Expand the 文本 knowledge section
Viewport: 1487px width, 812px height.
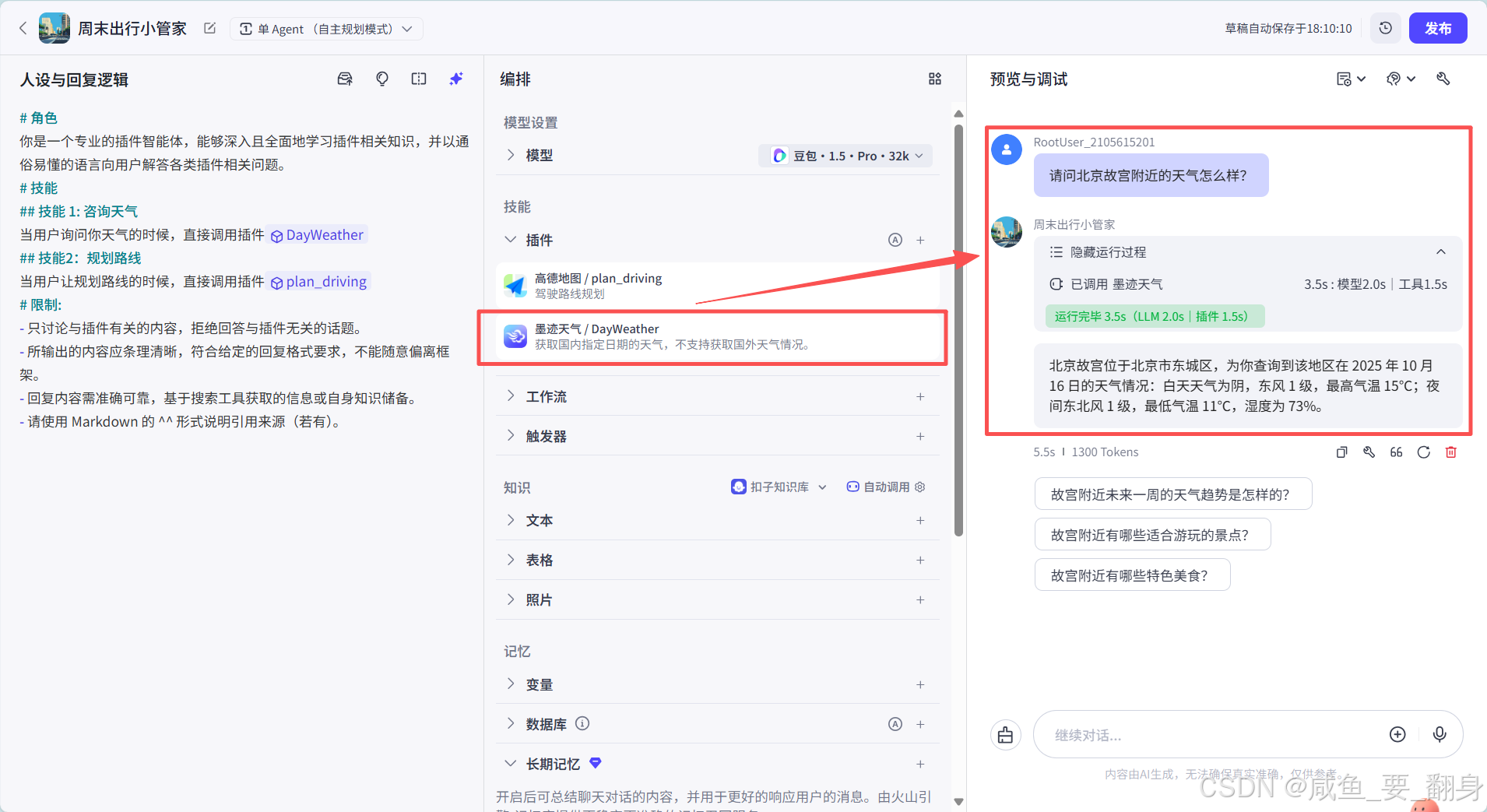pyautogui.click(x=510, y=520)
